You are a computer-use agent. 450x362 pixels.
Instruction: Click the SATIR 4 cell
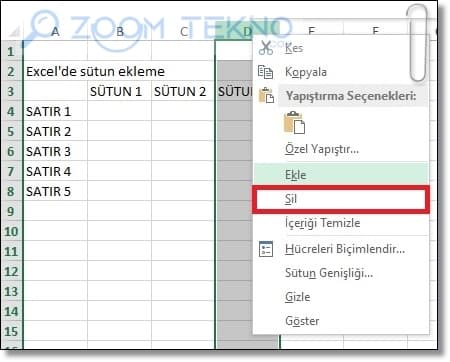(x=55, y=171)
